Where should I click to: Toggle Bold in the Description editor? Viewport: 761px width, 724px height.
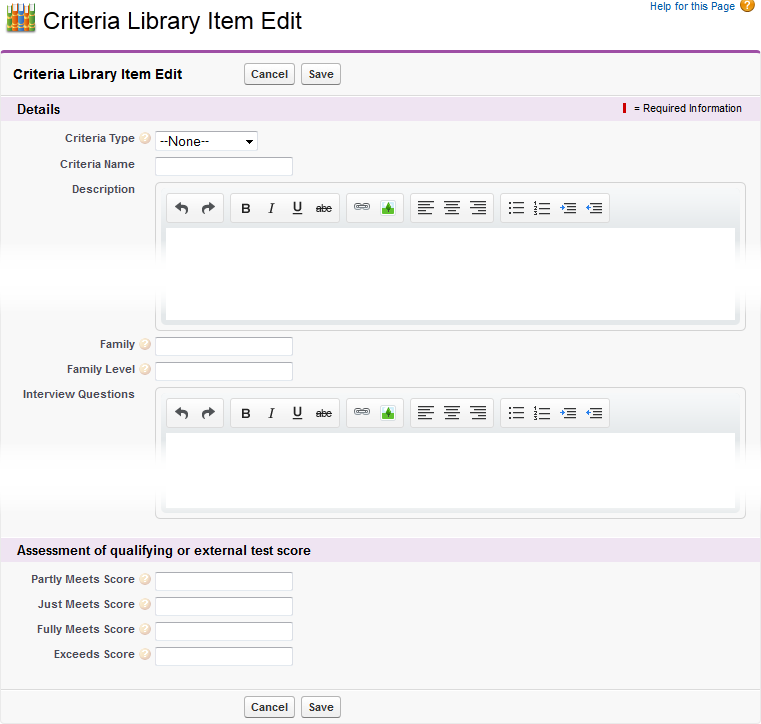click(x=246, y=208)
